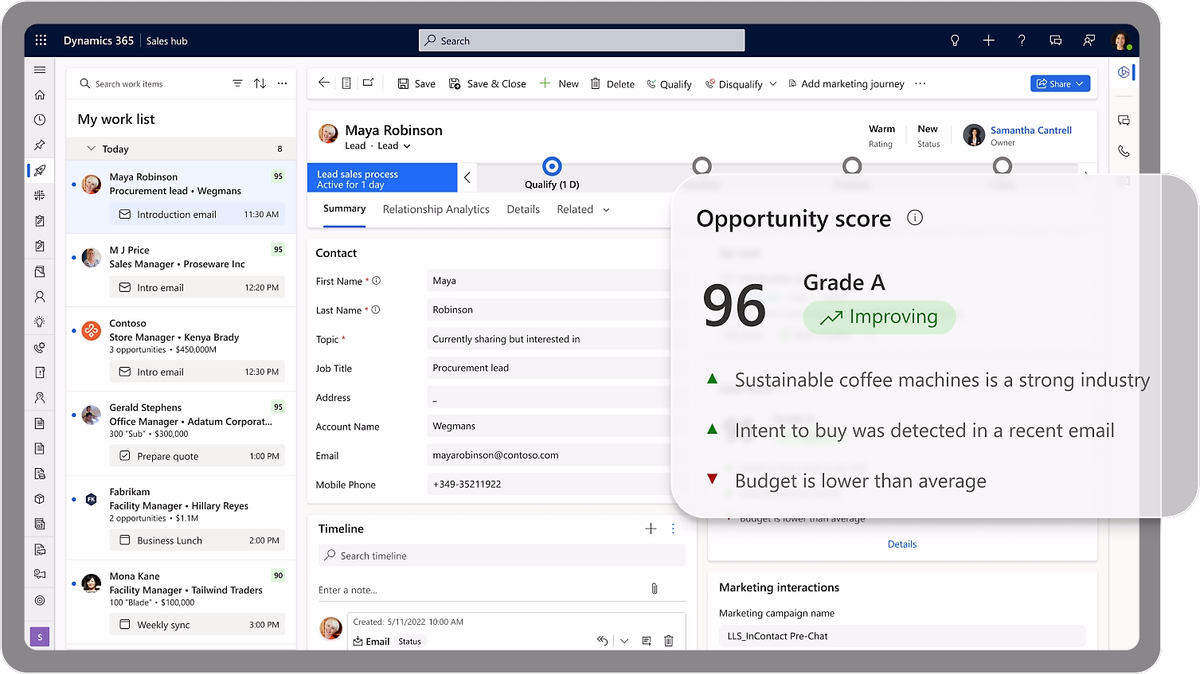Open Mona Kane Weekly sync activity
1200x674 pixels.
(x=196, y=625)
